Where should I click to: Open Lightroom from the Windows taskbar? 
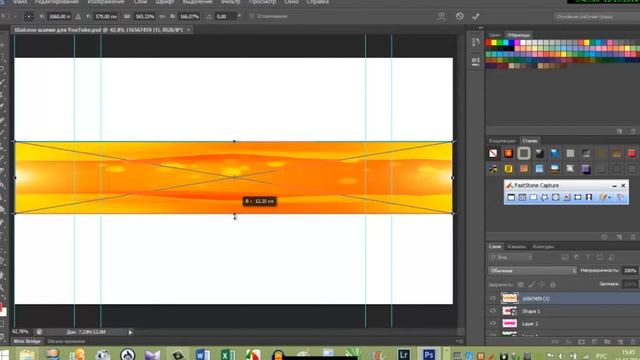pyautogui.click(x=404, y=354)
